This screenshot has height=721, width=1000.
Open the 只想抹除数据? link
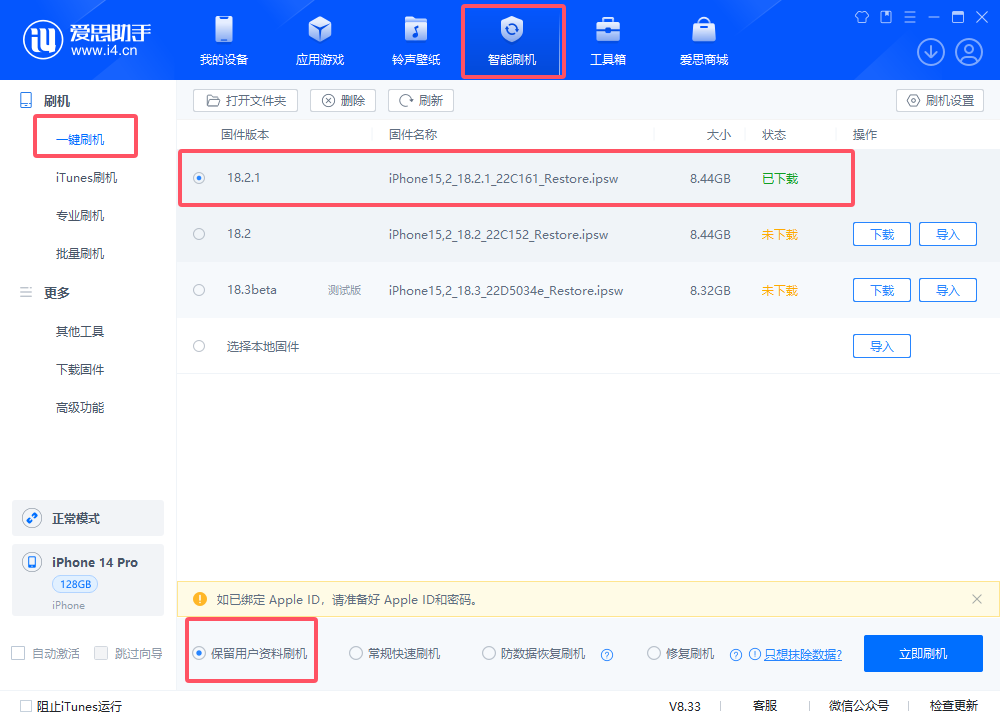[x=803, y=653]
